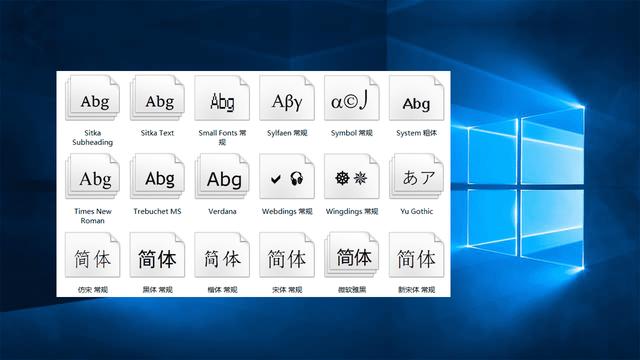Open the Yu Gothic font icon
640x360 pixels.
416,176
